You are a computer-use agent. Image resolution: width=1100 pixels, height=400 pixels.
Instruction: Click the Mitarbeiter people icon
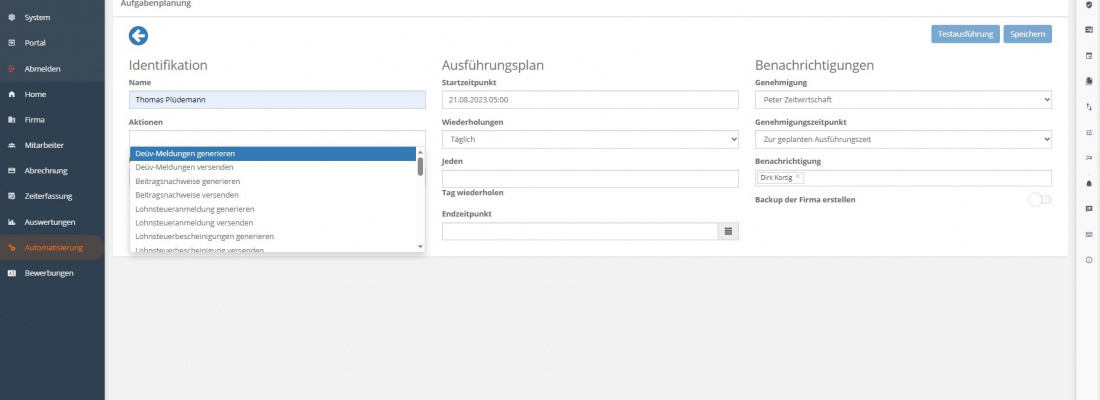click(11, 145)
